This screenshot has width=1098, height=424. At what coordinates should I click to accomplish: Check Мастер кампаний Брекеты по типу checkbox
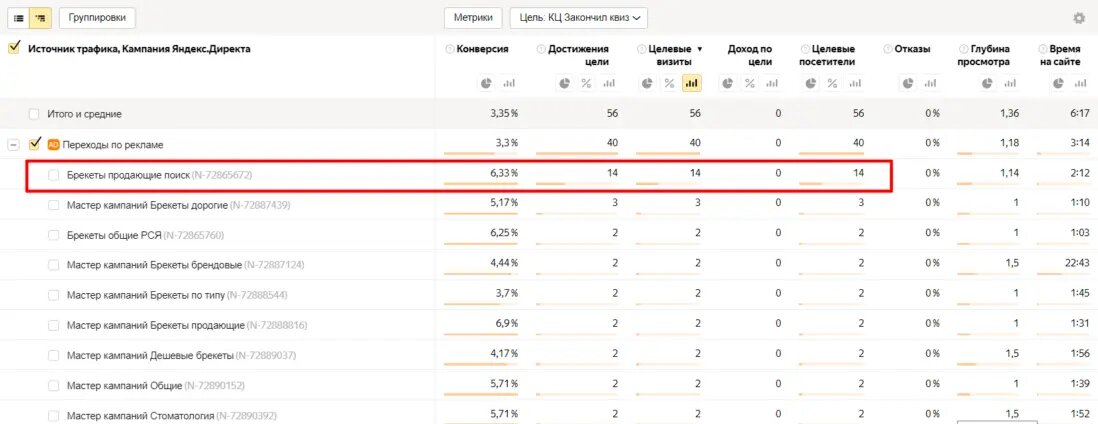click(x=53, y=295)
